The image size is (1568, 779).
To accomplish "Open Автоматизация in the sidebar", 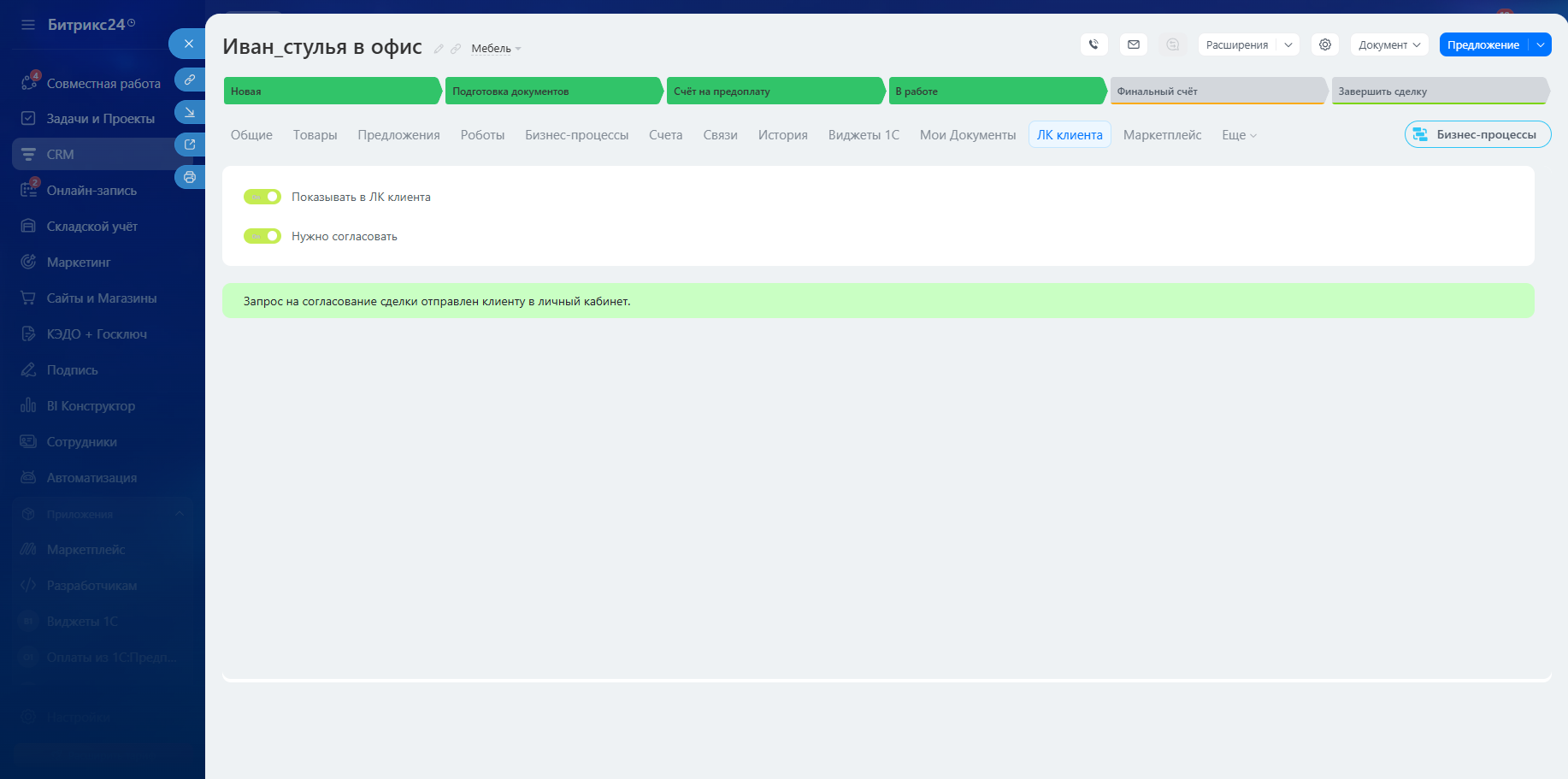I will click(91, 478).
